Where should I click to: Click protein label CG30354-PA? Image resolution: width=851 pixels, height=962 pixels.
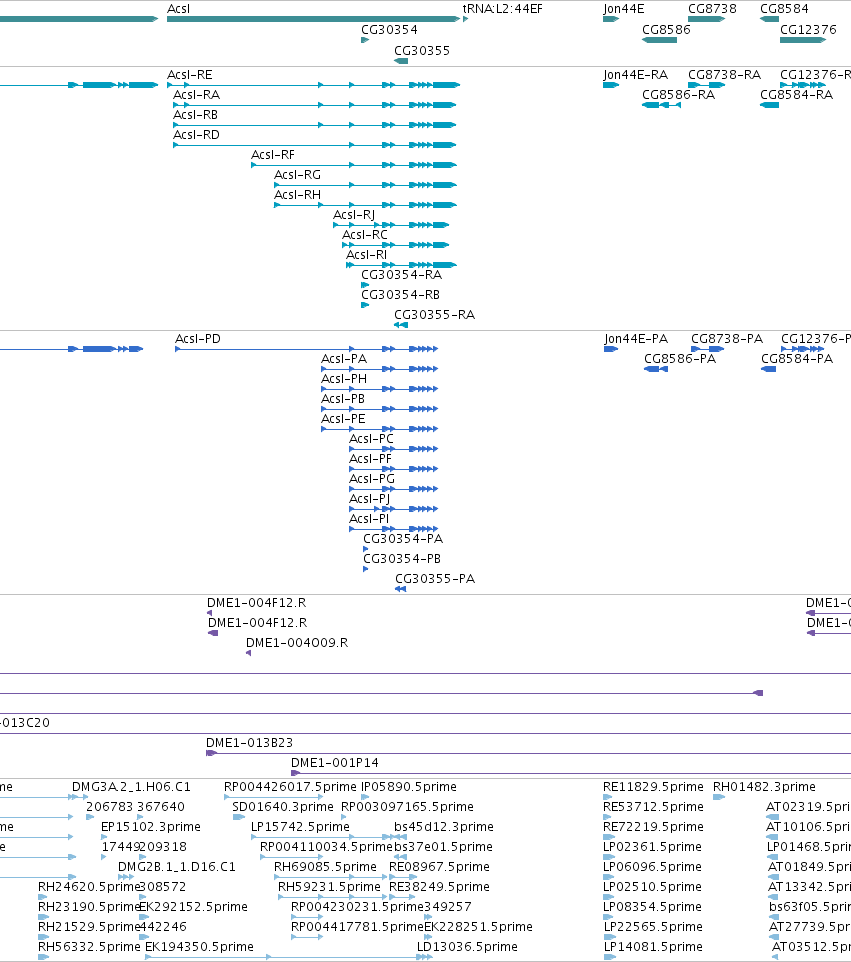(403, 539)
